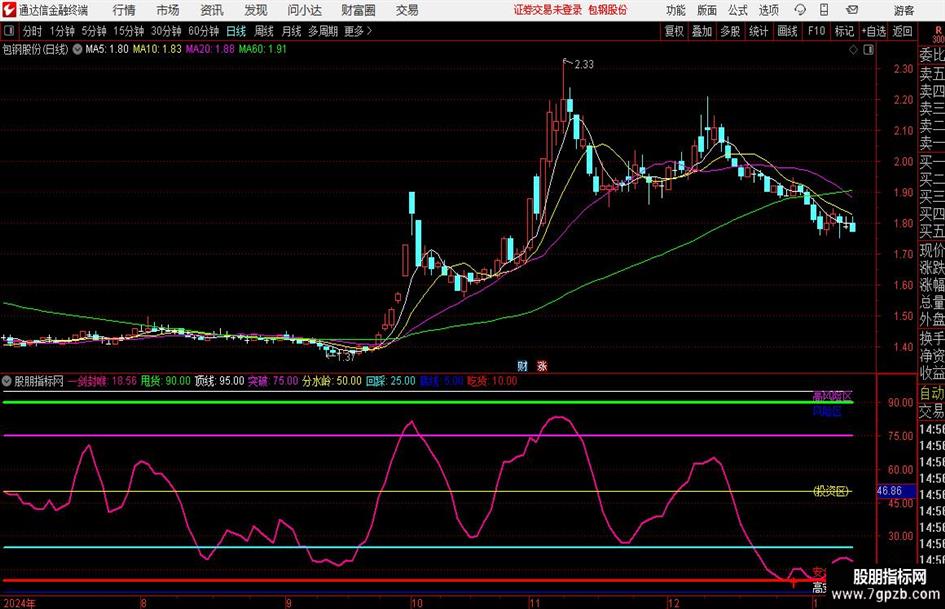Click the diamond icon at chart top-right

tap(853, 50)
